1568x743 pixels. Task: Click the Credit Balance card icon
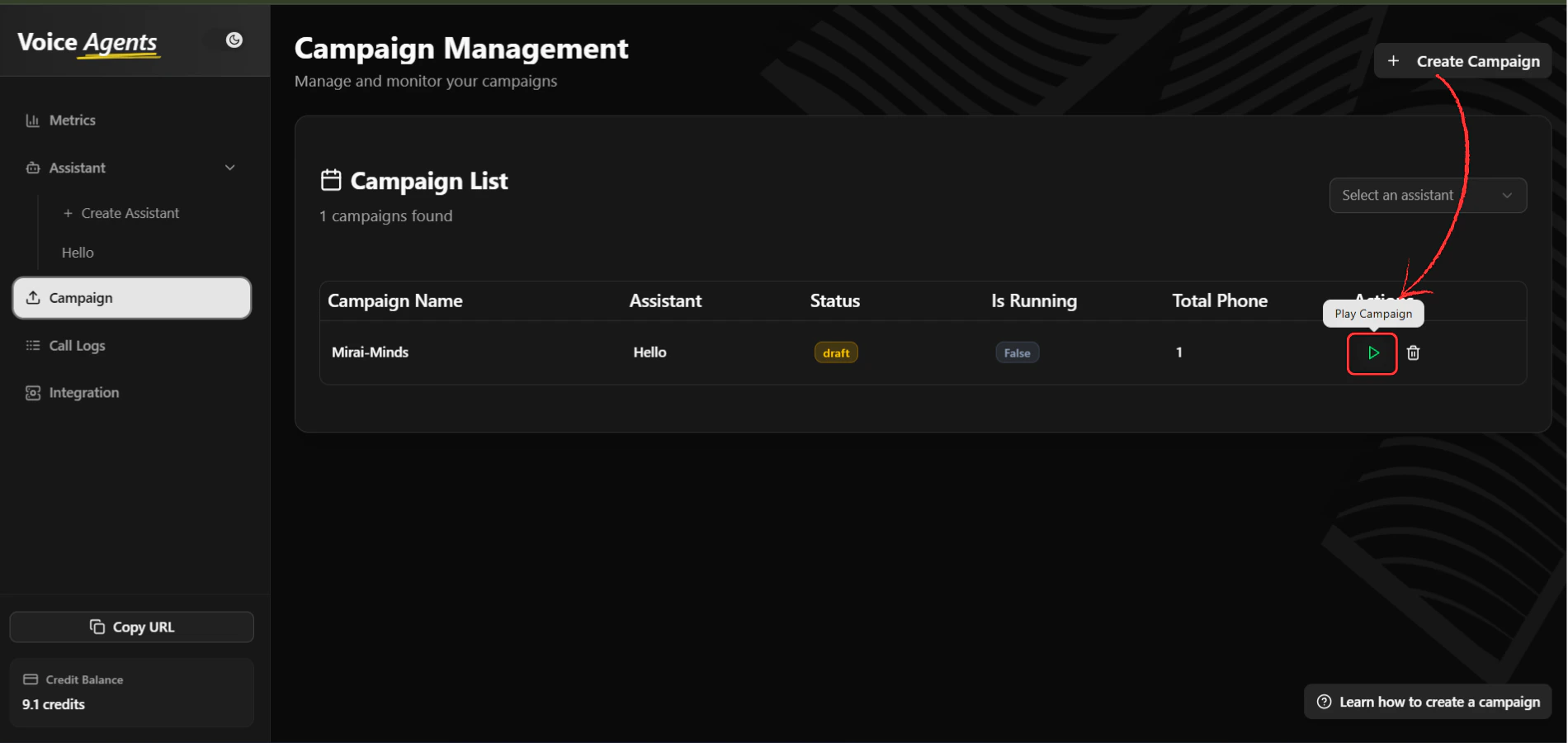click(x=31, y=679)
